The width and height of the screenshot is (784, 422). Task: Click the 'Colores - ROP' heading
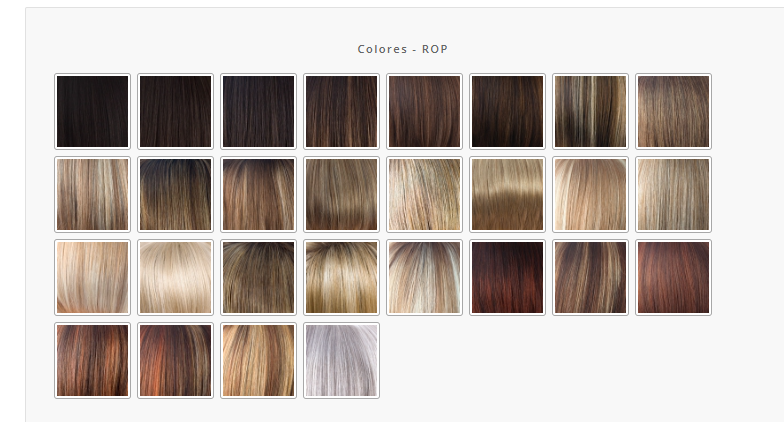coord(402,49)
